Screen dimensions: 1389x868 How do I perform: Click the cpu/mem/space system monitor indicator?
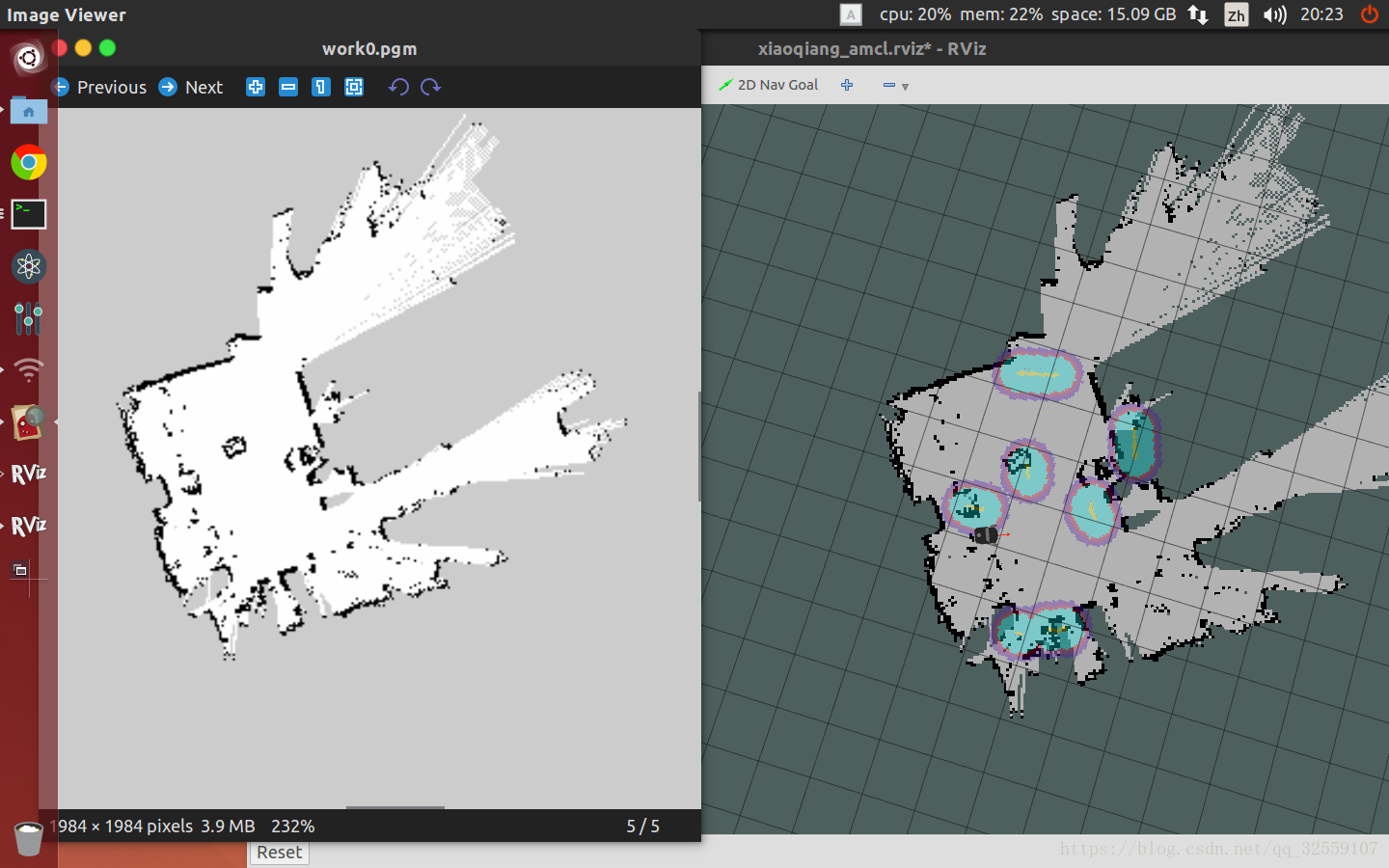(x=1027, y=14)
